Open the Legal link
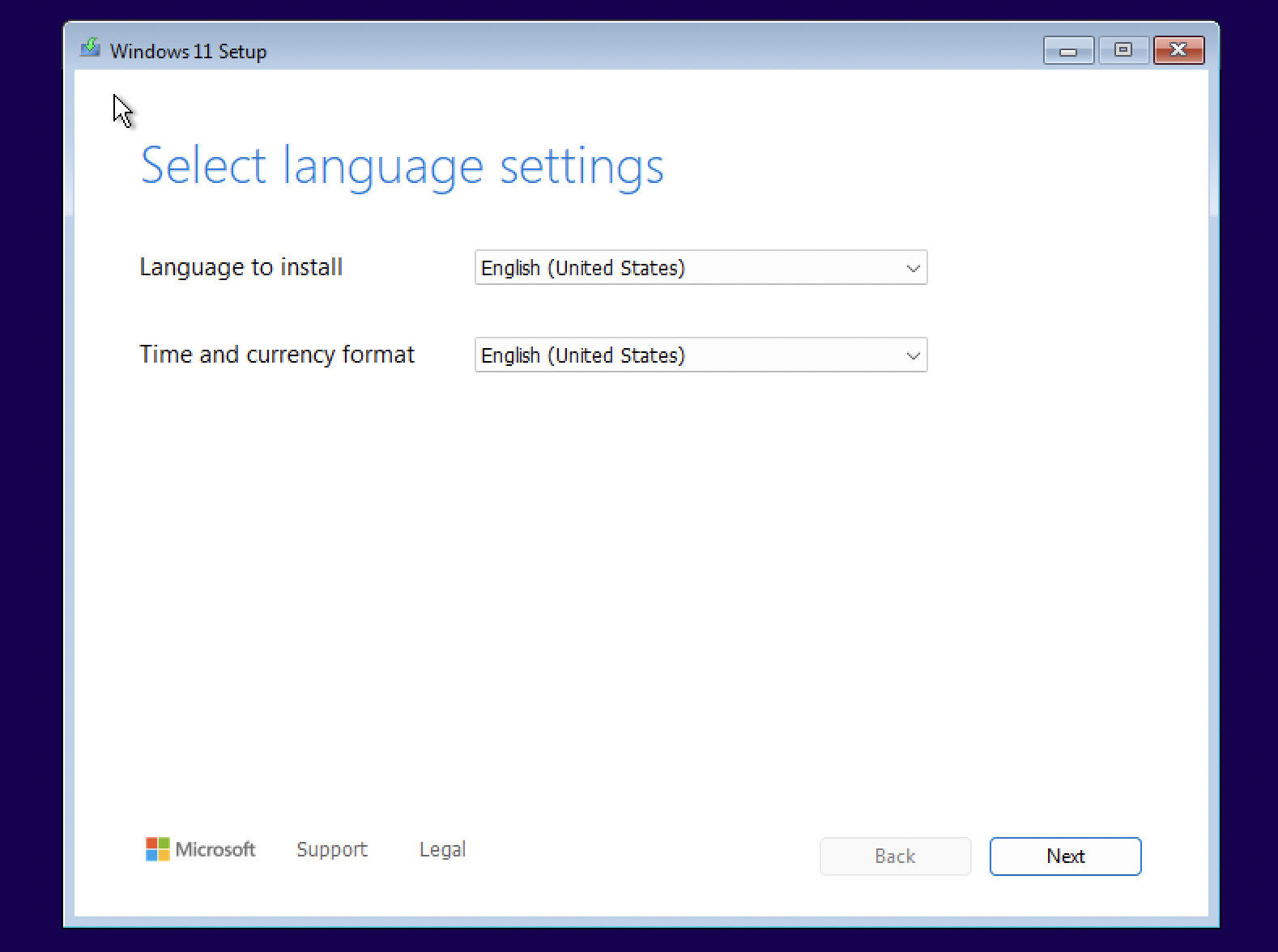Viewport: 1278px width, 952px height. [442, 849]
